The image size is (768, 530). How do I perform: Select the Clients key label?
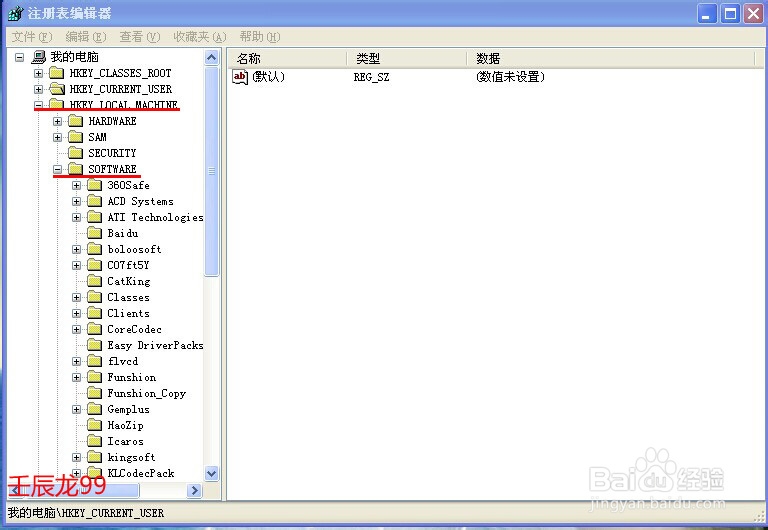128,313
